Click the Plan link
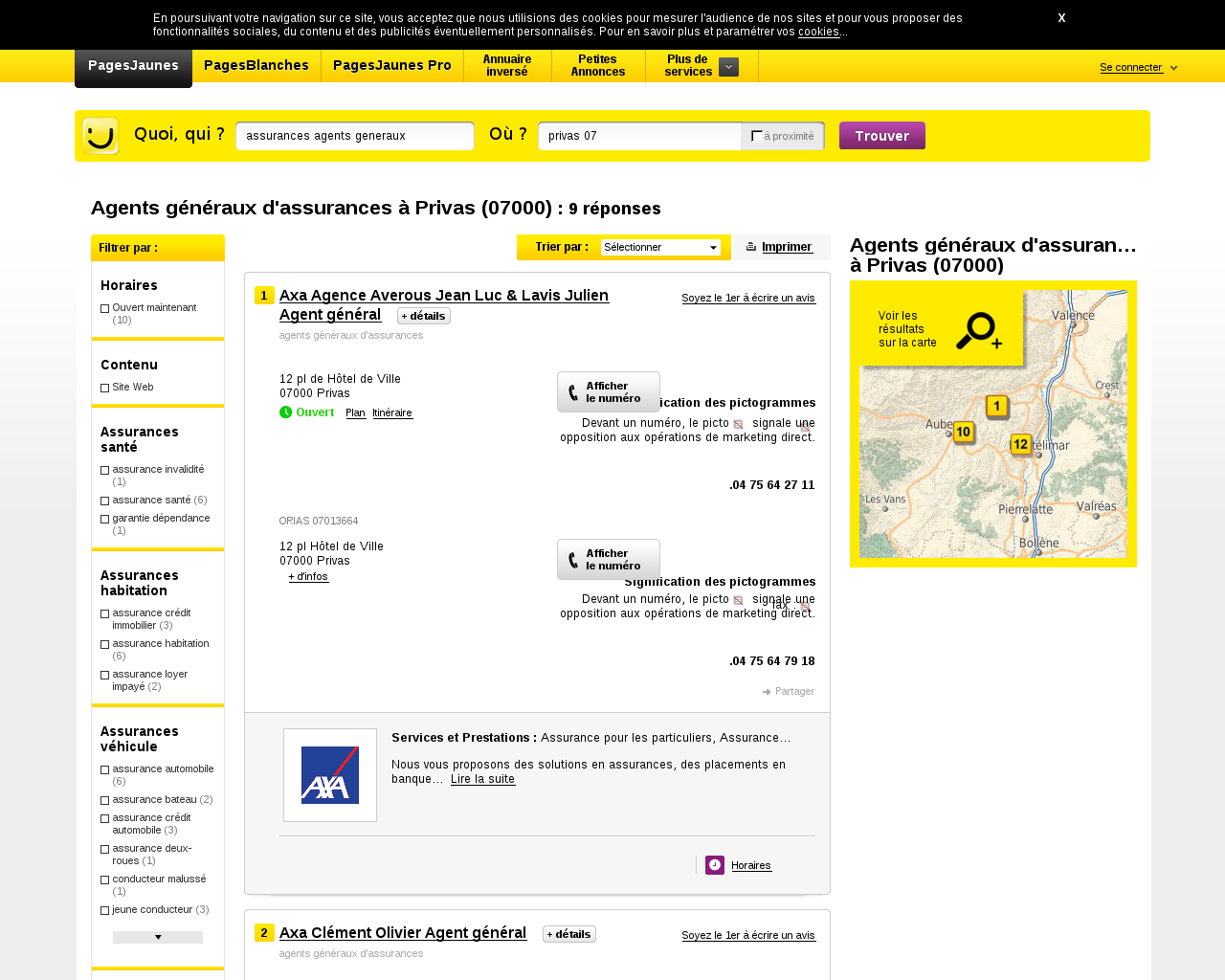Screen dimensions: 1225x980 point(356,413)
